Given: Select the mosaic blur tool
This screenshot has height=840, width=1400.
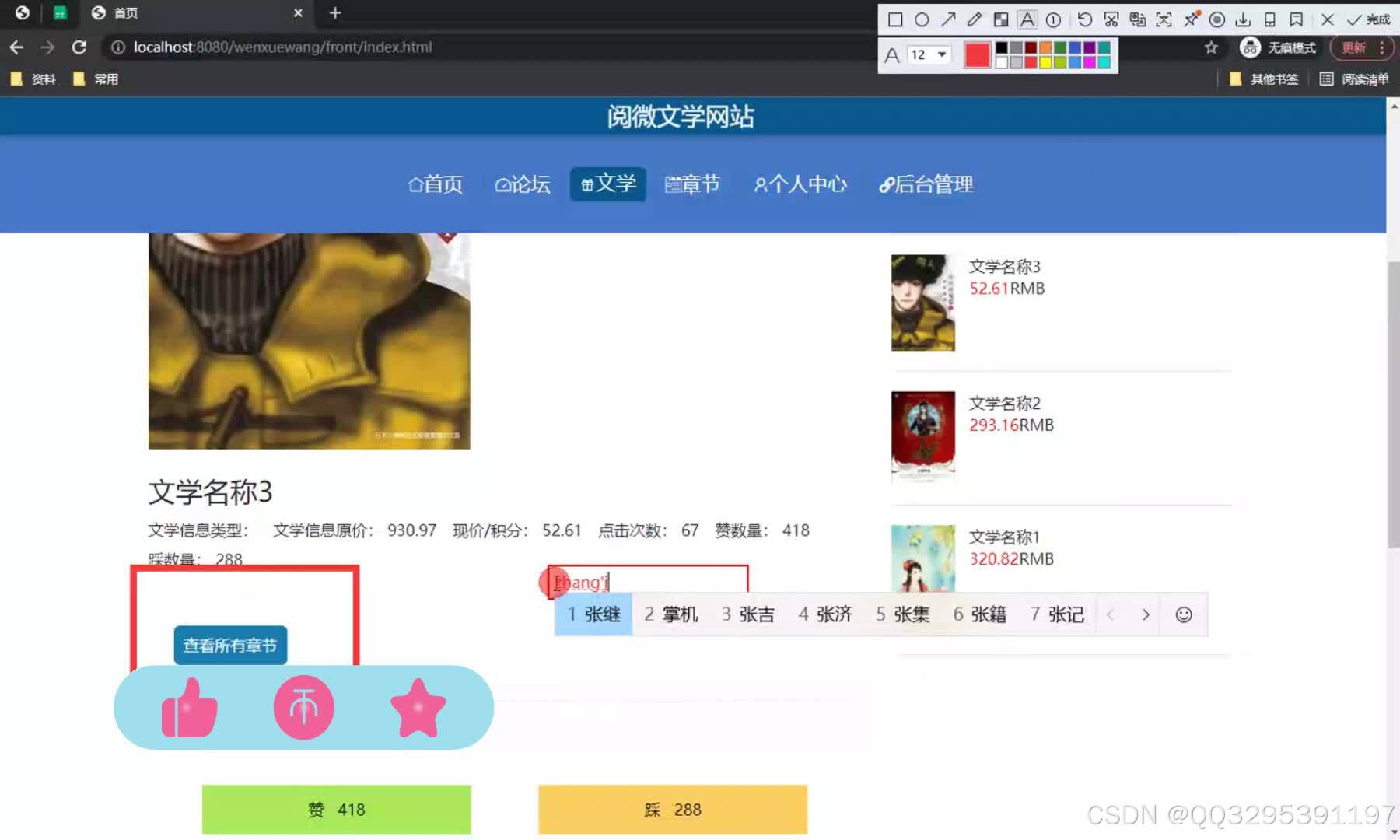Looking at the screenshot, I should pos(1001,19).
